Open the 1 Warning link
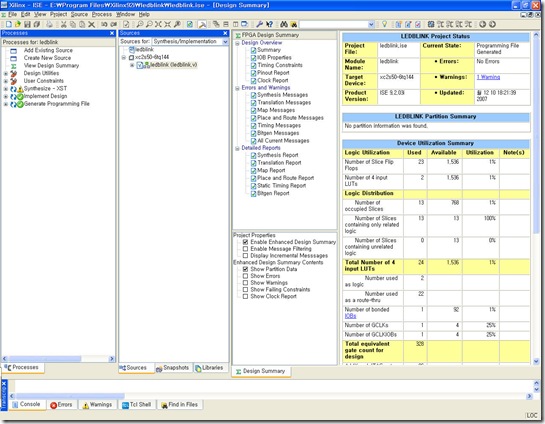Screen dimensions: 545x424 tap(488, 77)
